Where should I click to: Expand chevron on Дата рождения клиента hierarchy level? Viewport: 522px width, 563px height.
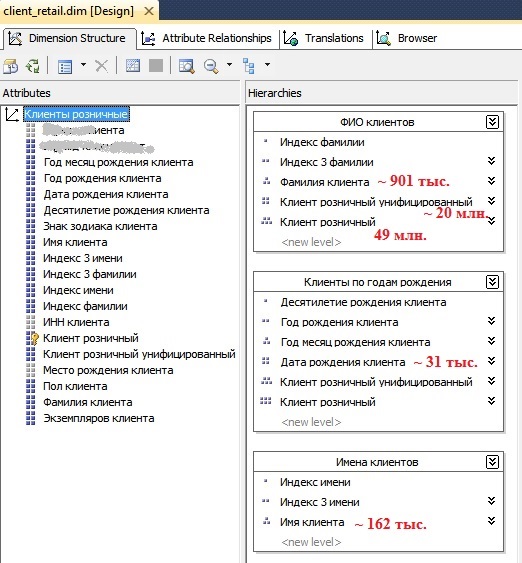491,361
